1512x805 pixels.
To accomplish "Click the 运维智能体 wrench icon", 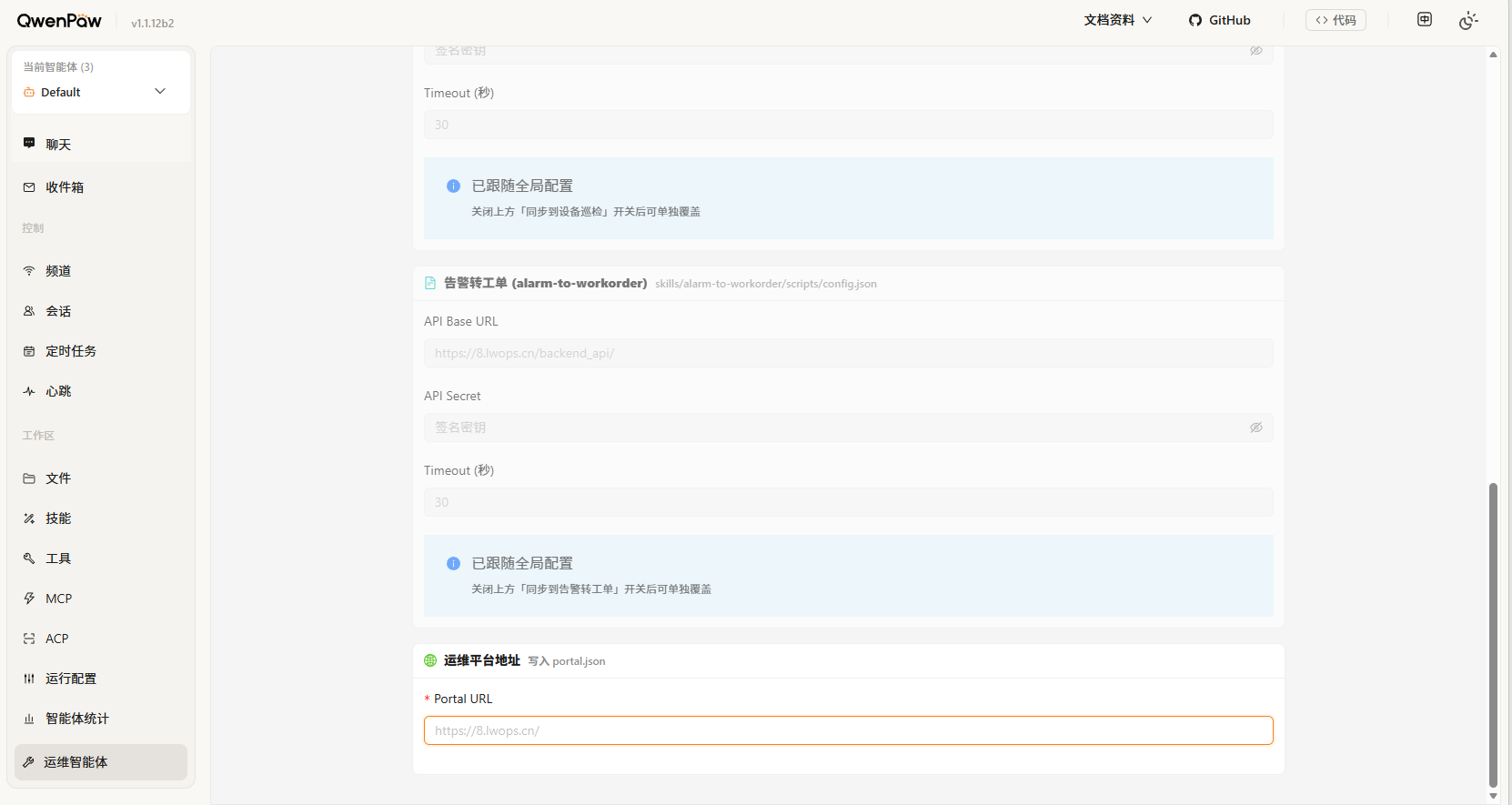I will pos(28,762).
